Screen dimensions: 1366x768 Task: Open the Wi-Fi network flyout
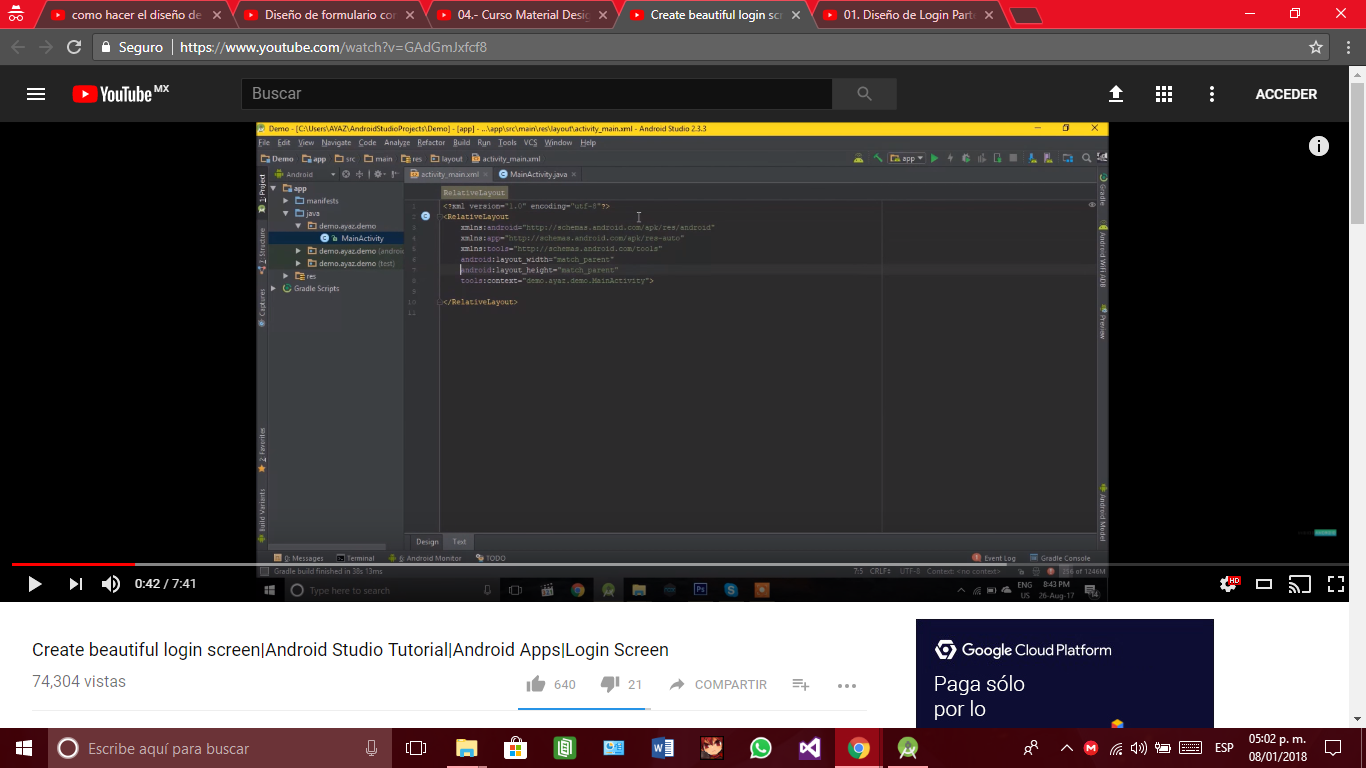click(x=1115, y=748)
